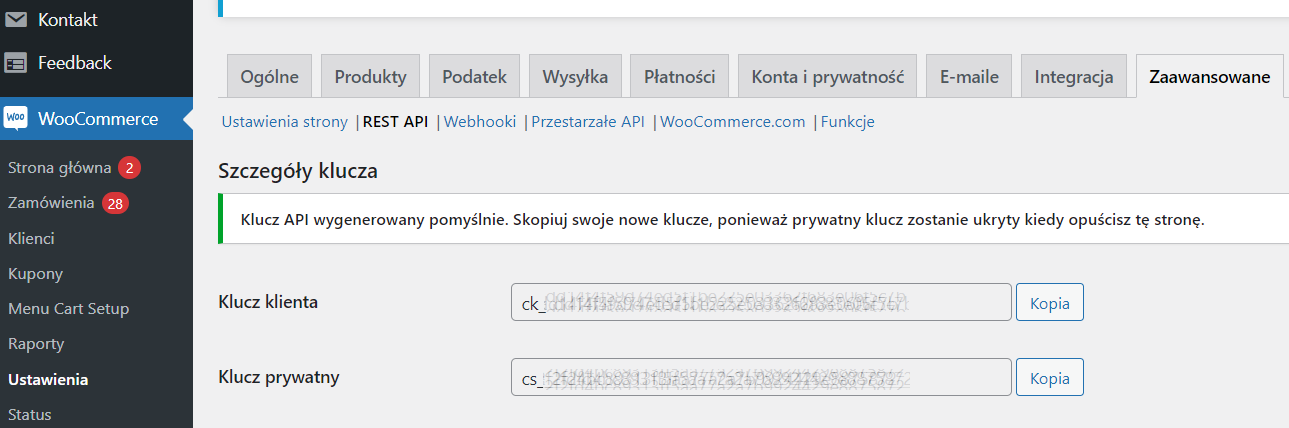
Task: Click the red Zamówienia count badge
Action: point(115,204)
